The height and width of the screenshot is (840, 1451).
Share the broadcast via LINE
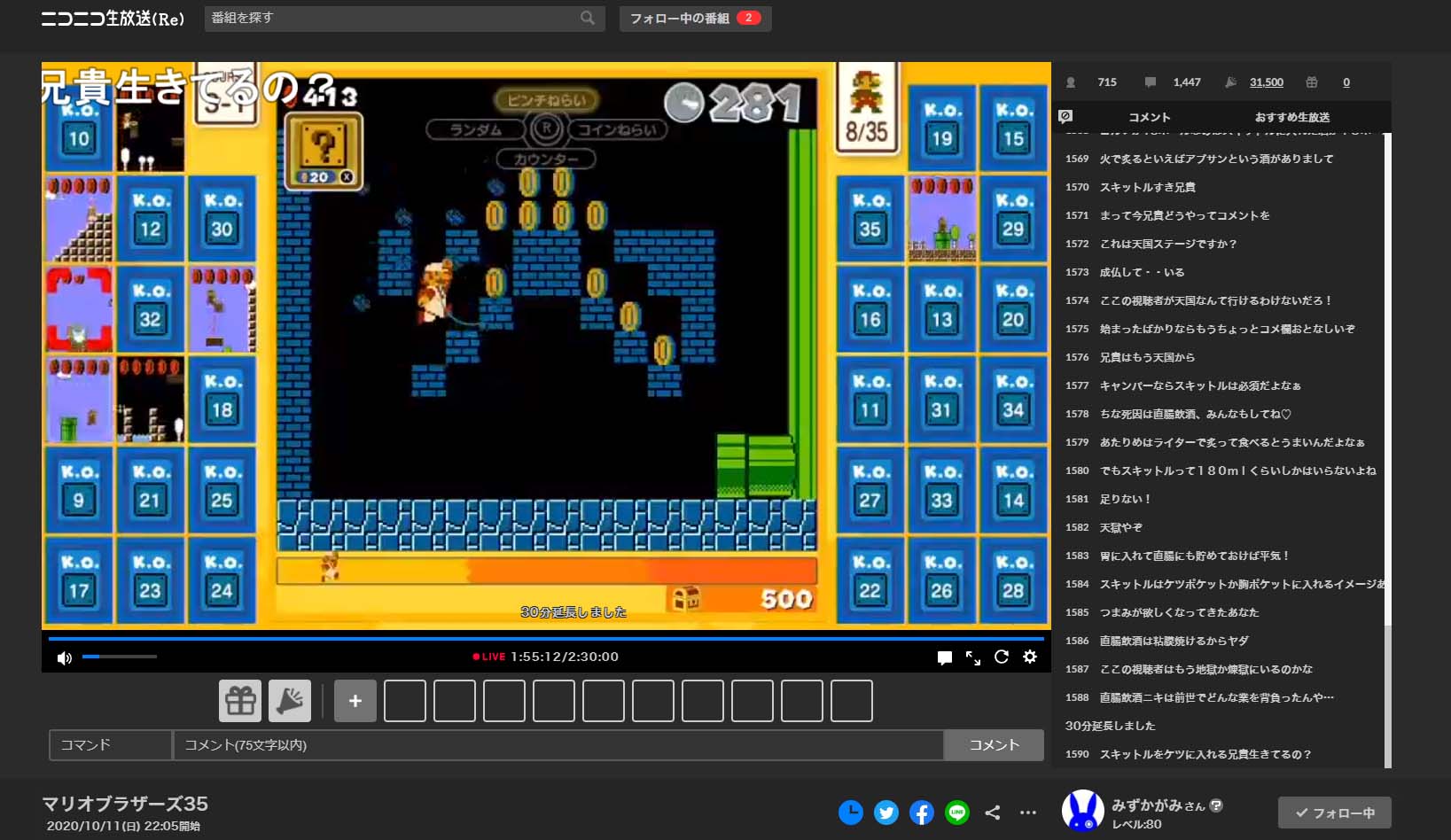957,812
